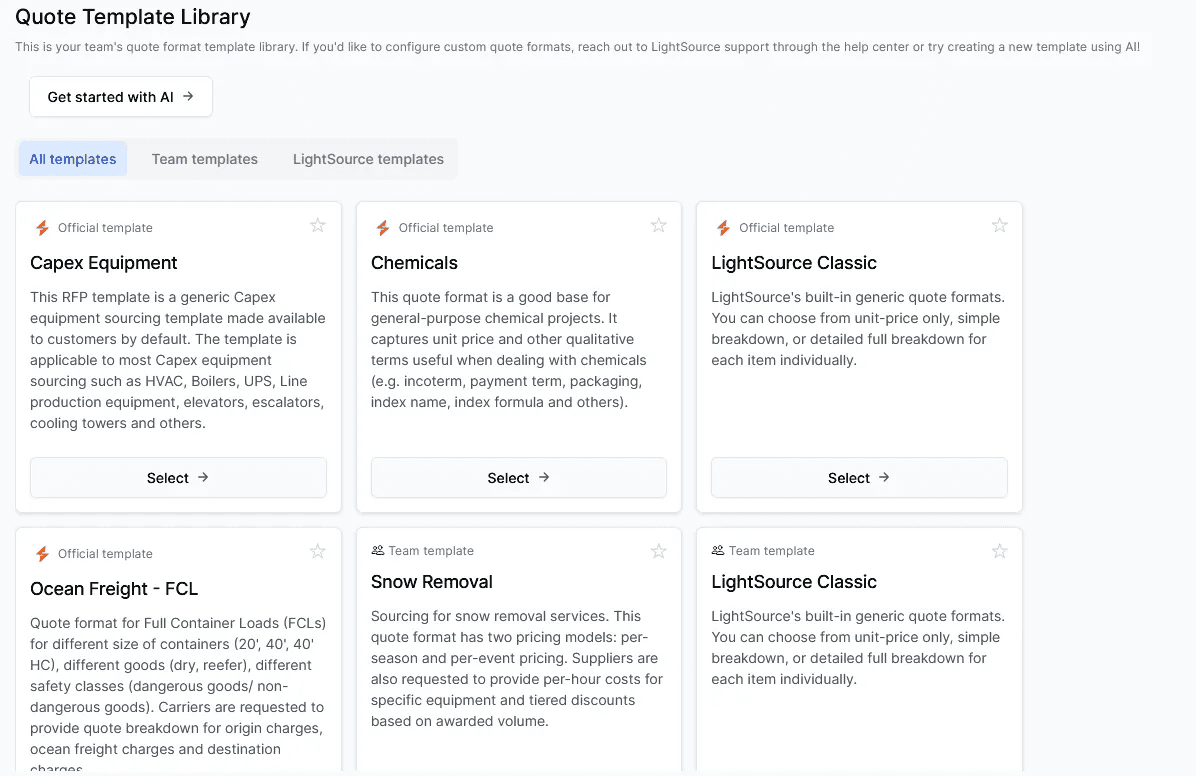1196x776 pixels.
Task: Click the Snow Removal description text
Action: (517, 668)
